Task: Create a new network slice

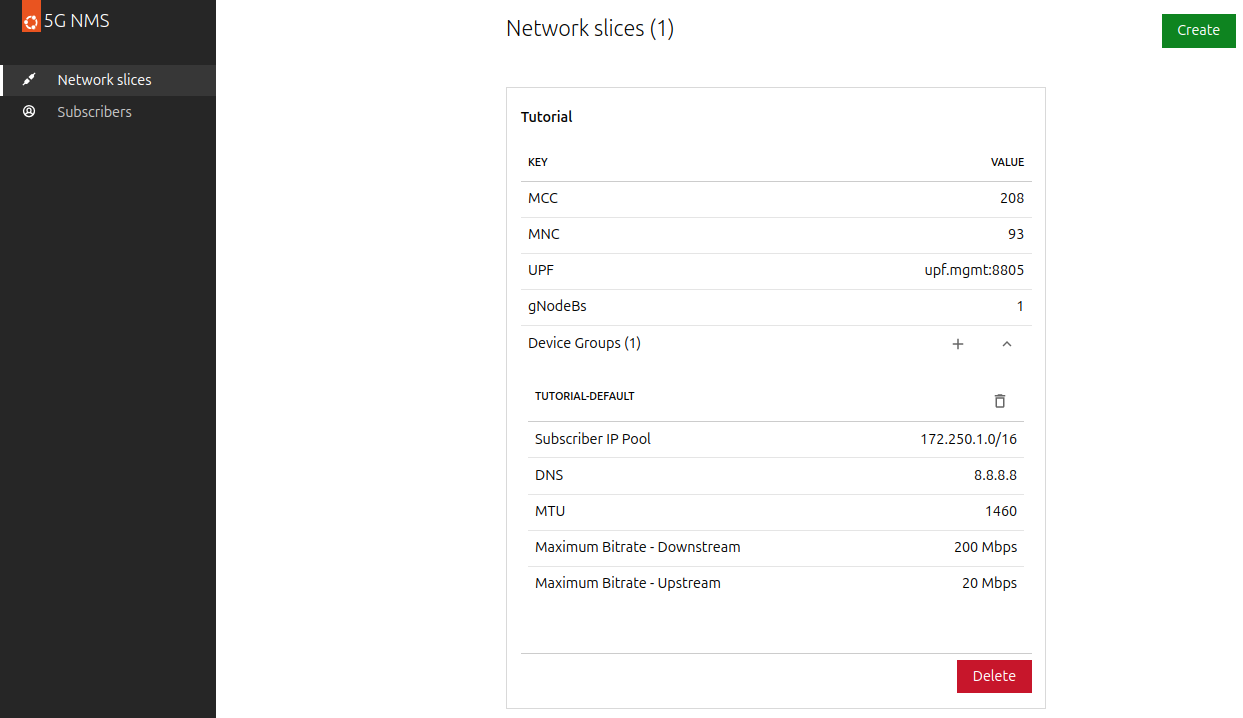Action: tap(1198, 30)
